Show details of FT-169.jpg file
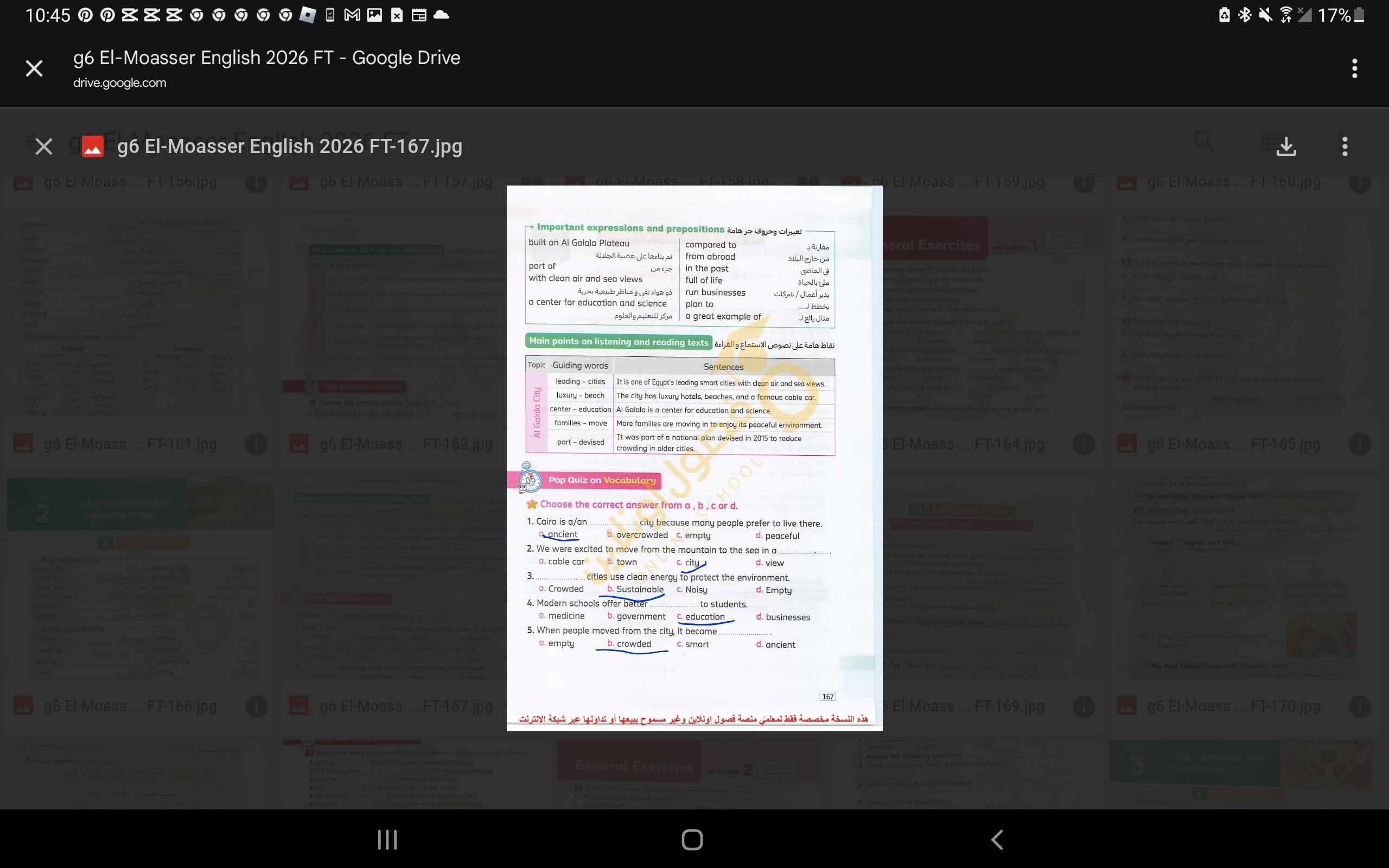The height and width of the screenshot is (868, 1389). pyautogui.click(x=1083, y=707)
